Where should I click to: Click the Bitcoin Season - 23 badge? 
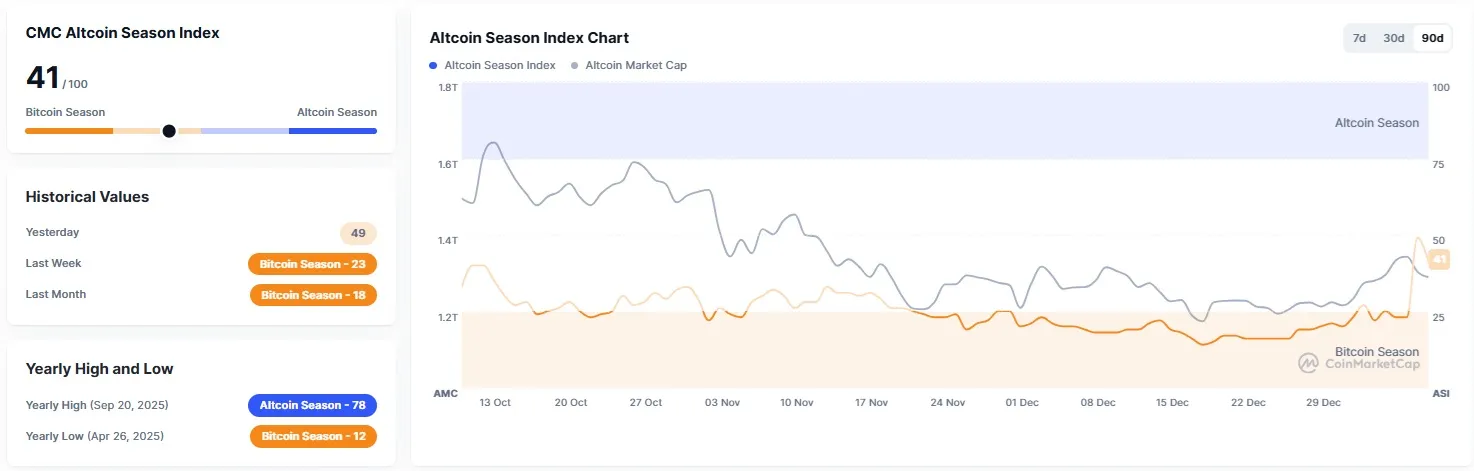coord(312,264)
